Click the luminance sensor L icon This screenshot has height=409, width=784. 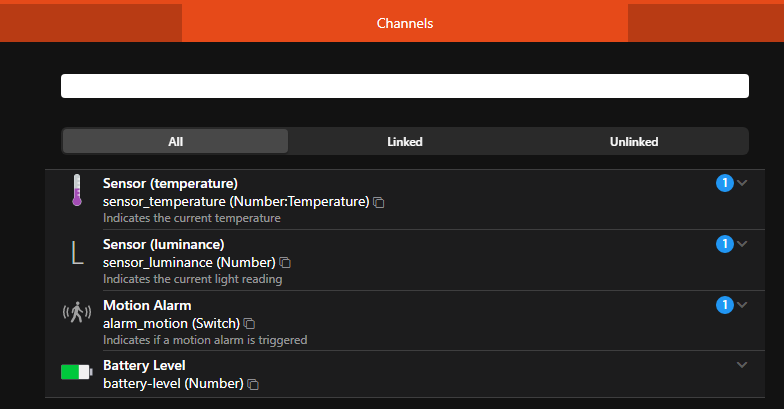(76, 253)
